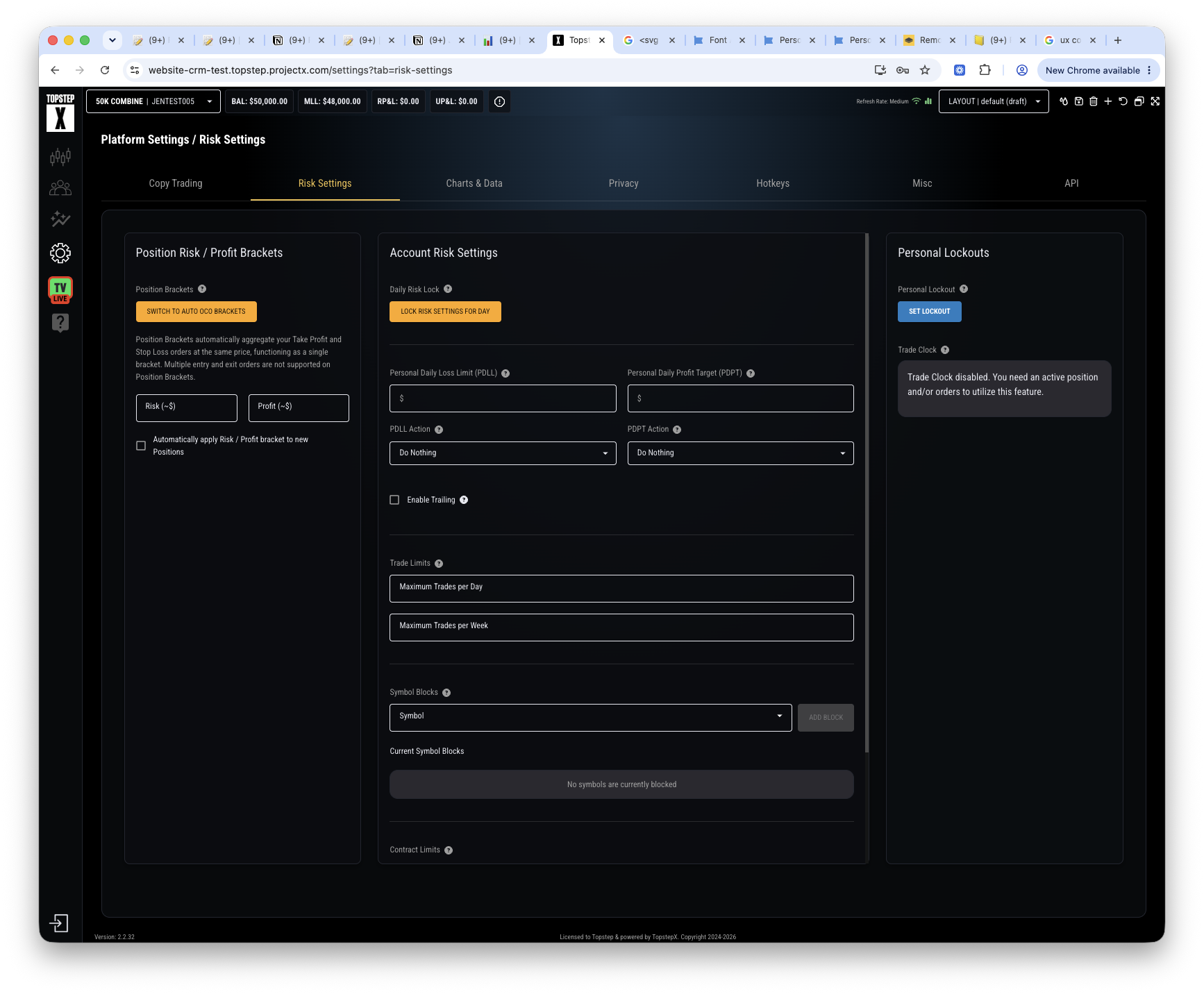Click the Personal Lockout help icon
This screenshot has height=994, width=1204.
(964, 289)
